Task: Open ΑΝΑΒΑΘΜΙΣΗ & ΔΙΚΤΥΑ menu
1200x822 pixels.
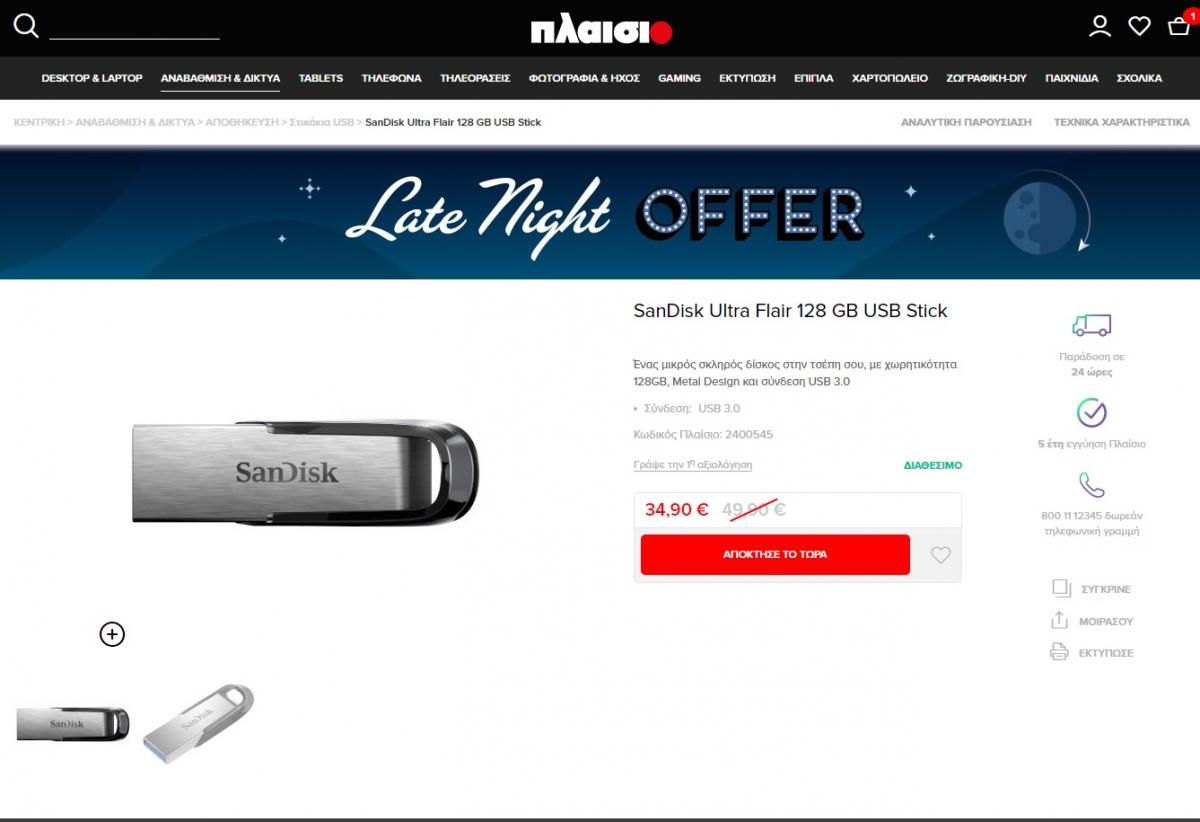Action: point(220,78)
